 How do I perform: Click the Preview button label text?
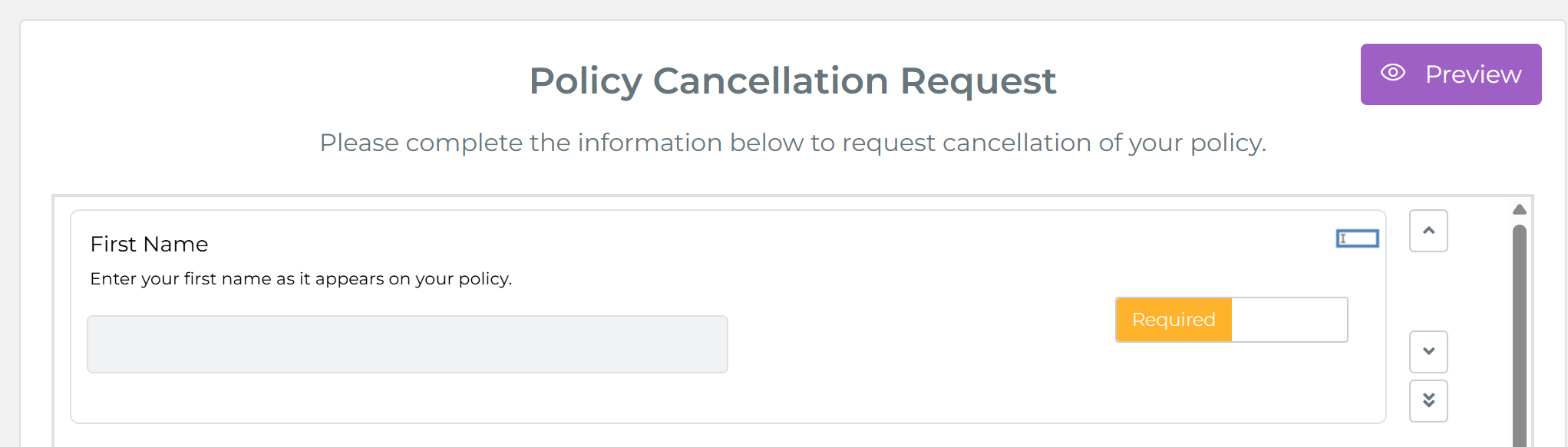click(x=1473, y=74)
